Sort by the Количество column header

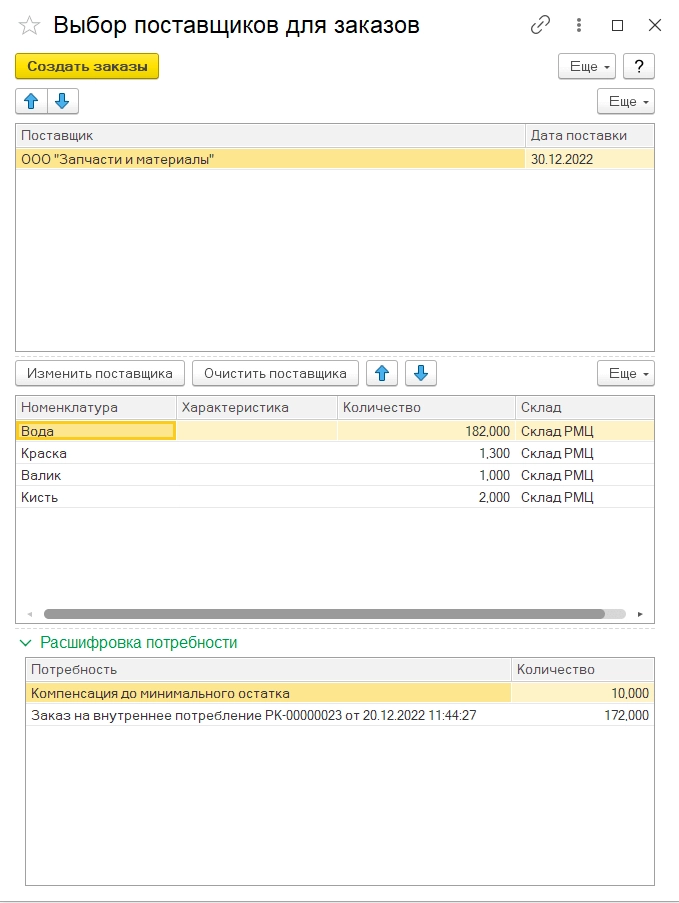coord(426,407)
